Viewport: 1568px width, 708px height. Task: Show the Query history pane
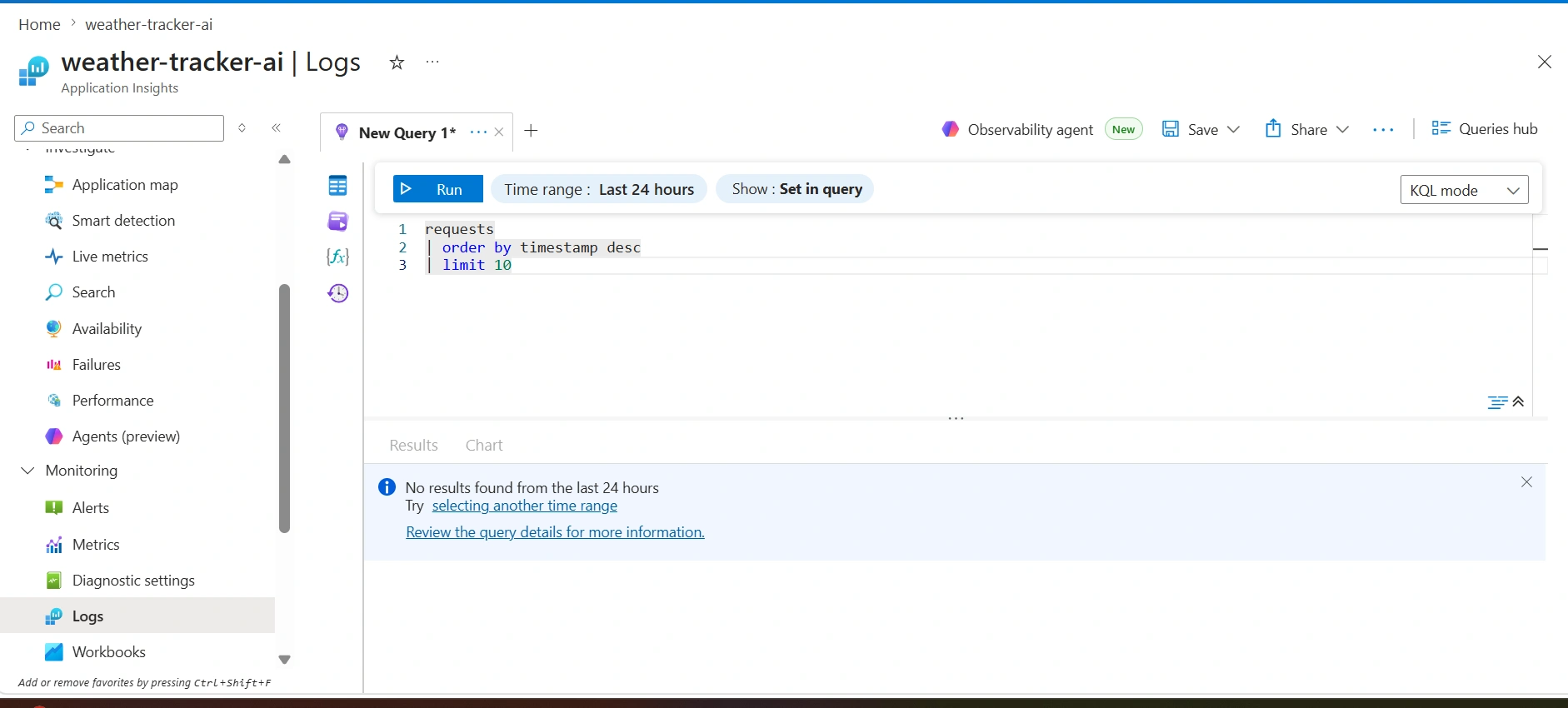337,293
